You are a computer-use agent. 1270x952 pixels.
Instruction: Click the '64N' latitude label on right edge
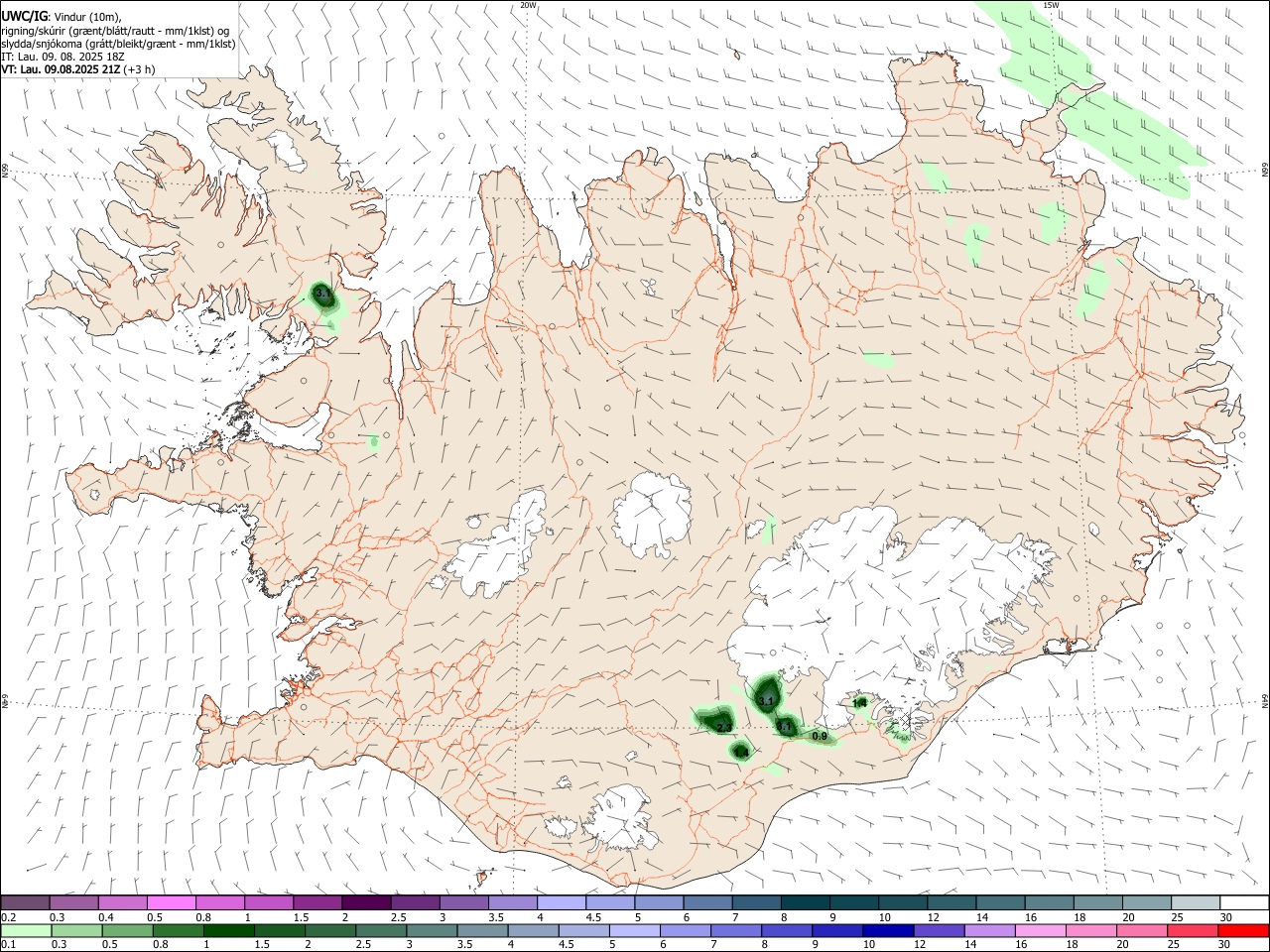pos(1265,700)
